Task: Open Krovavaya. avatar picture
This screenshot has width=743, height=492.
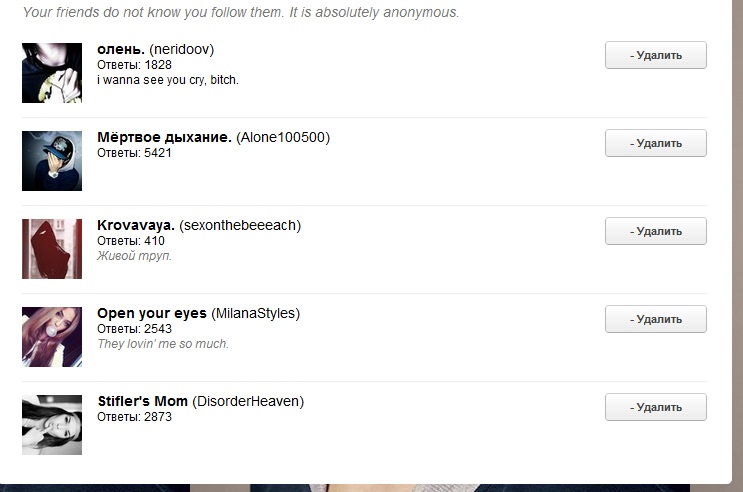Action: 52,249
